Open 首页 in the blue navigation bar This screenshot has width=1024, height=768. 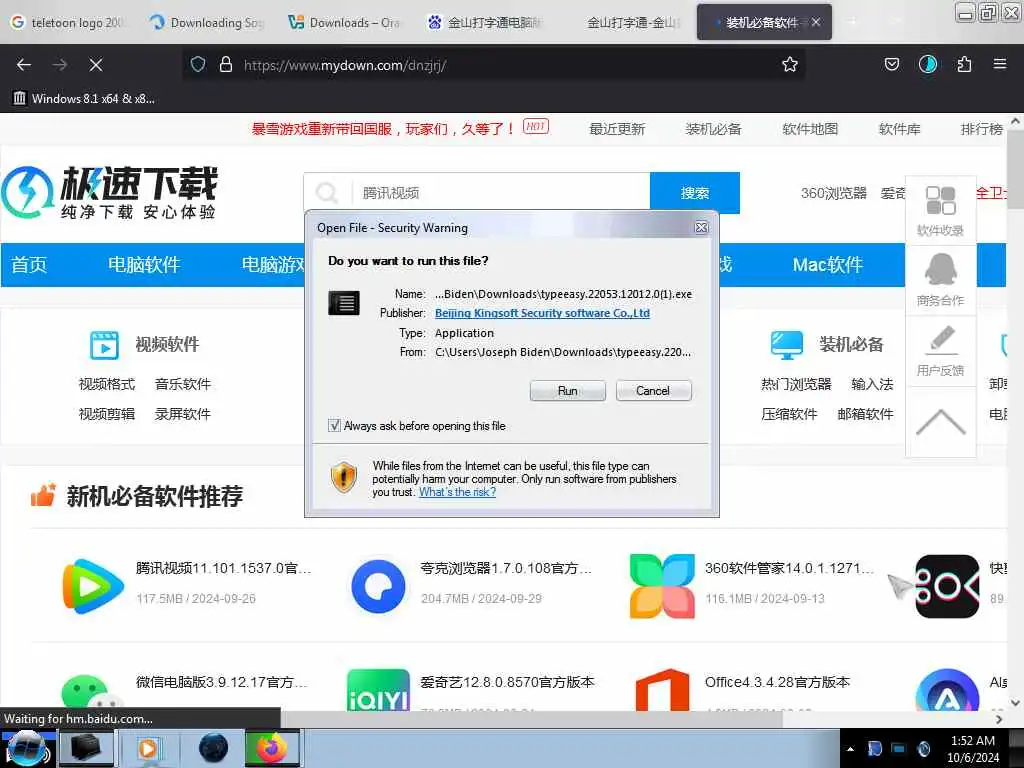(29, 264)
